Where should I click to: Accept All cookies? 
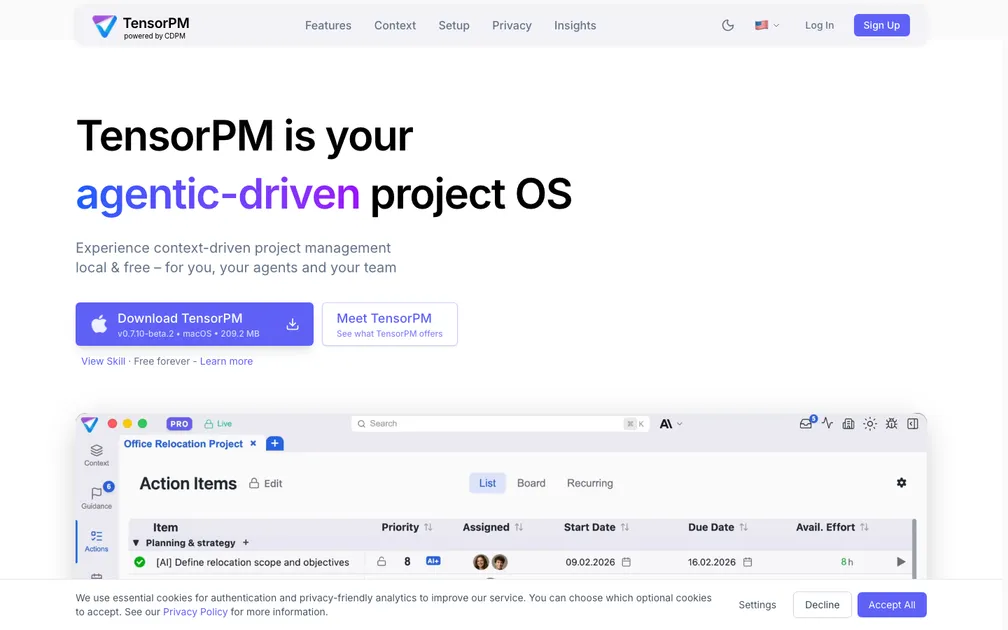(892, 605)
